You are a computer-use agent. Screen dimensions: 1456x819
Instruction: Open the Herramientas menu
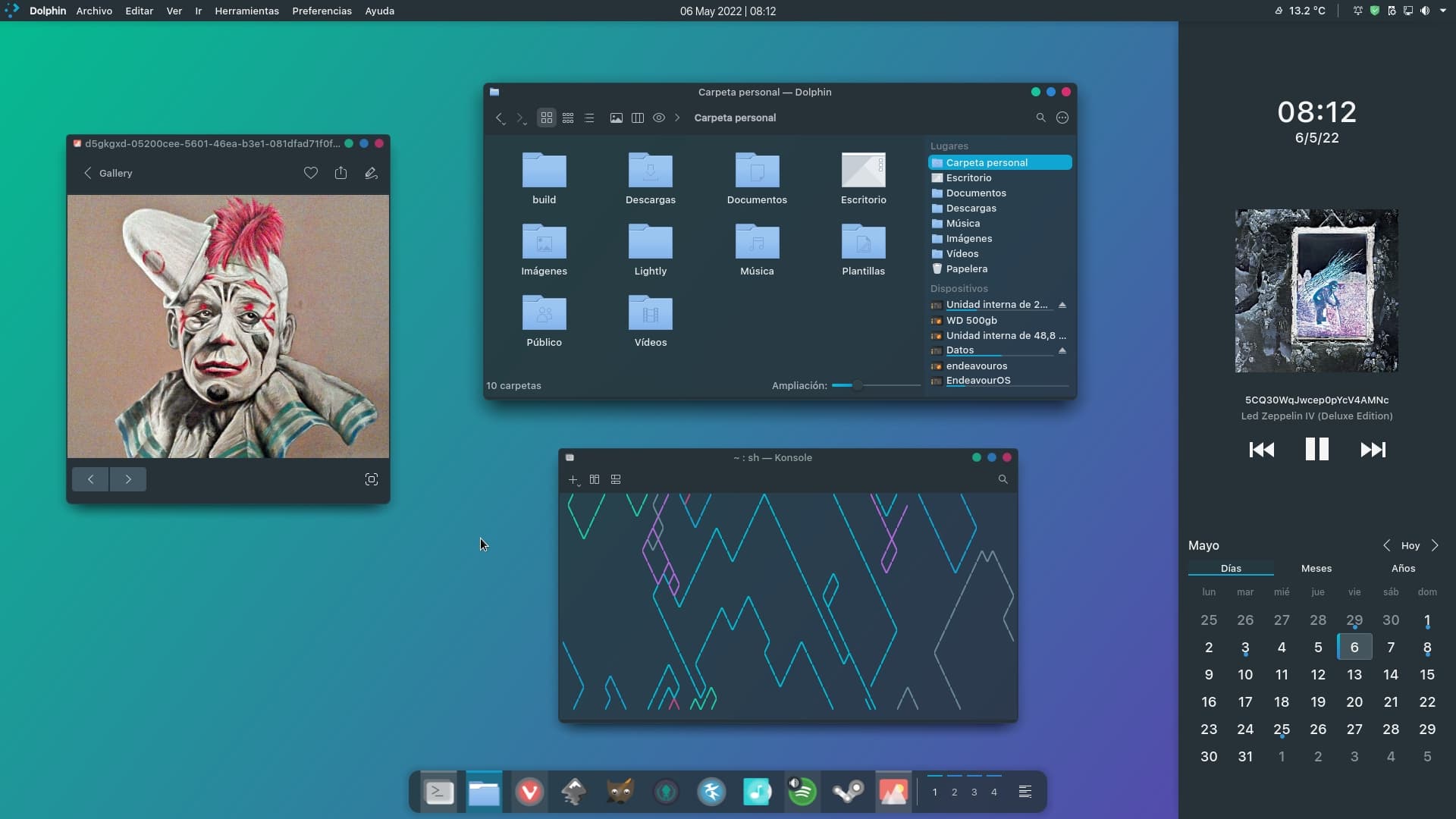tap(246, 11)
